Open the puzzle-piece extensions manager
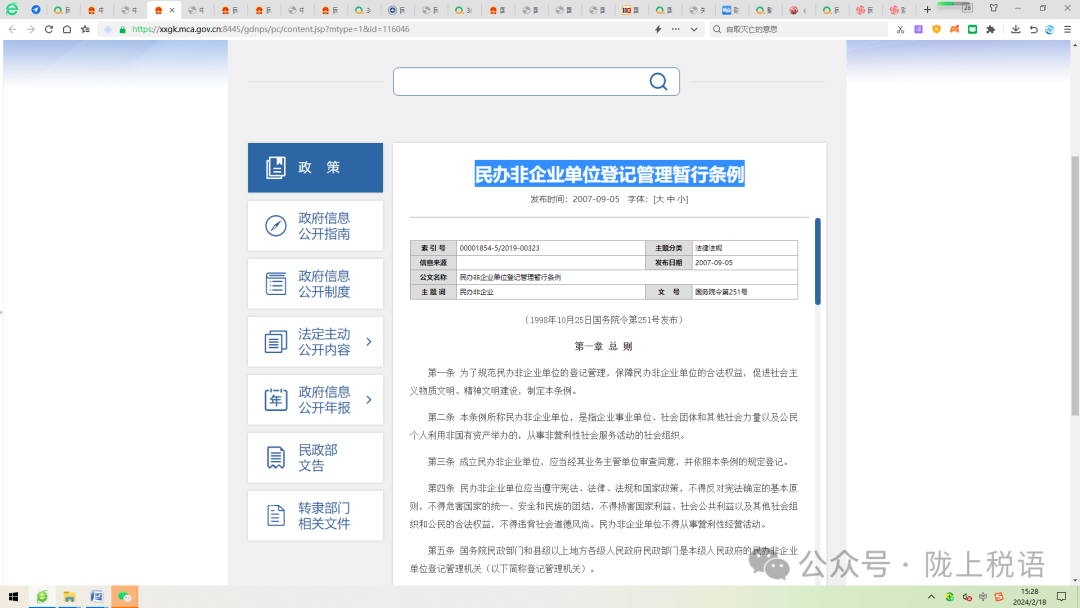Image resolution: width=1080 pixels, height=608 pixels. click(990, 29)
